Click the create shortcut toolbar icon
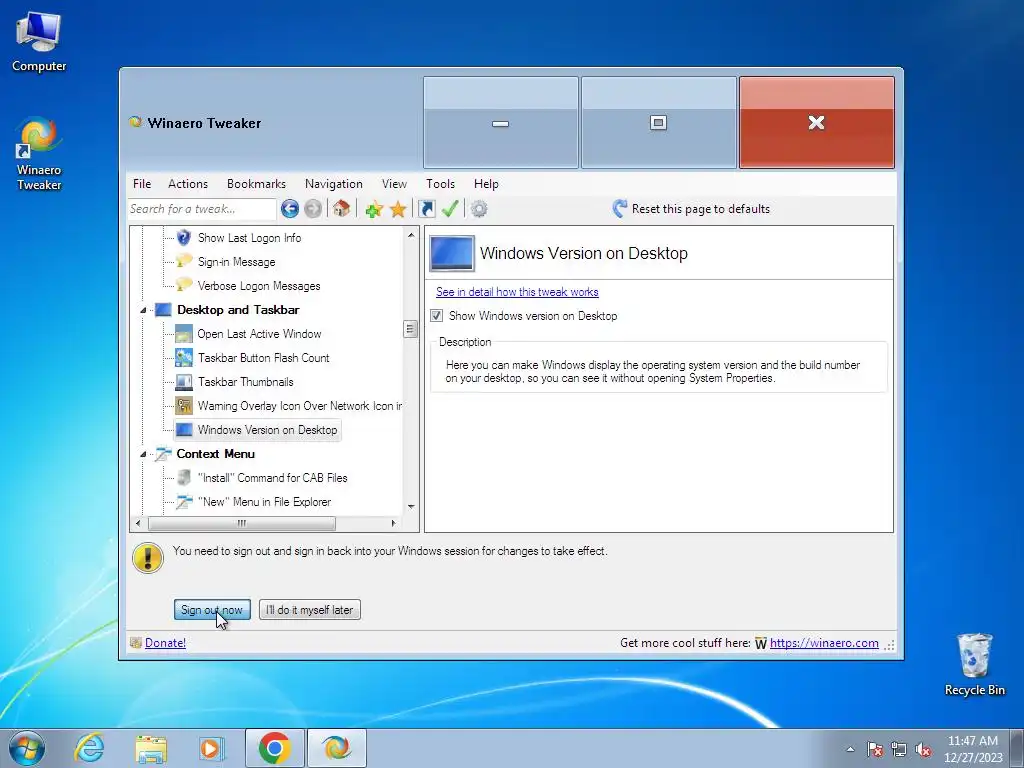Viewport: 1024px width, 768px height. coord(426,209)
